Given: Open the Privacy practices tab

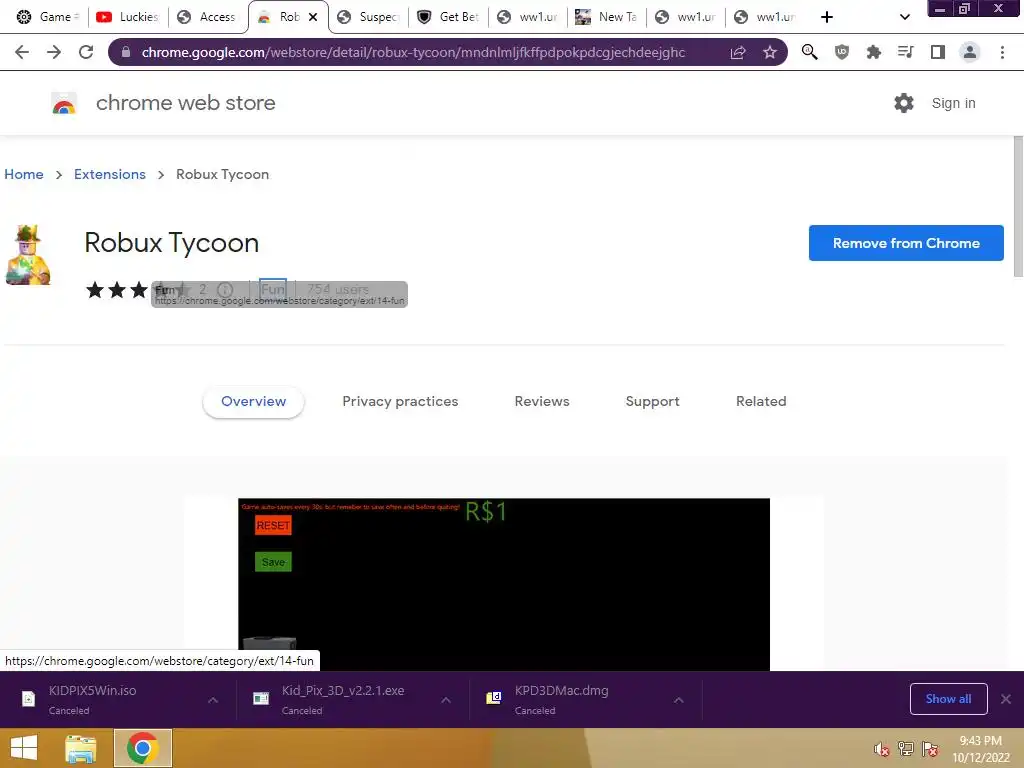Looking at the screenshot, I should pyautogui.click(x=400, y=402).
